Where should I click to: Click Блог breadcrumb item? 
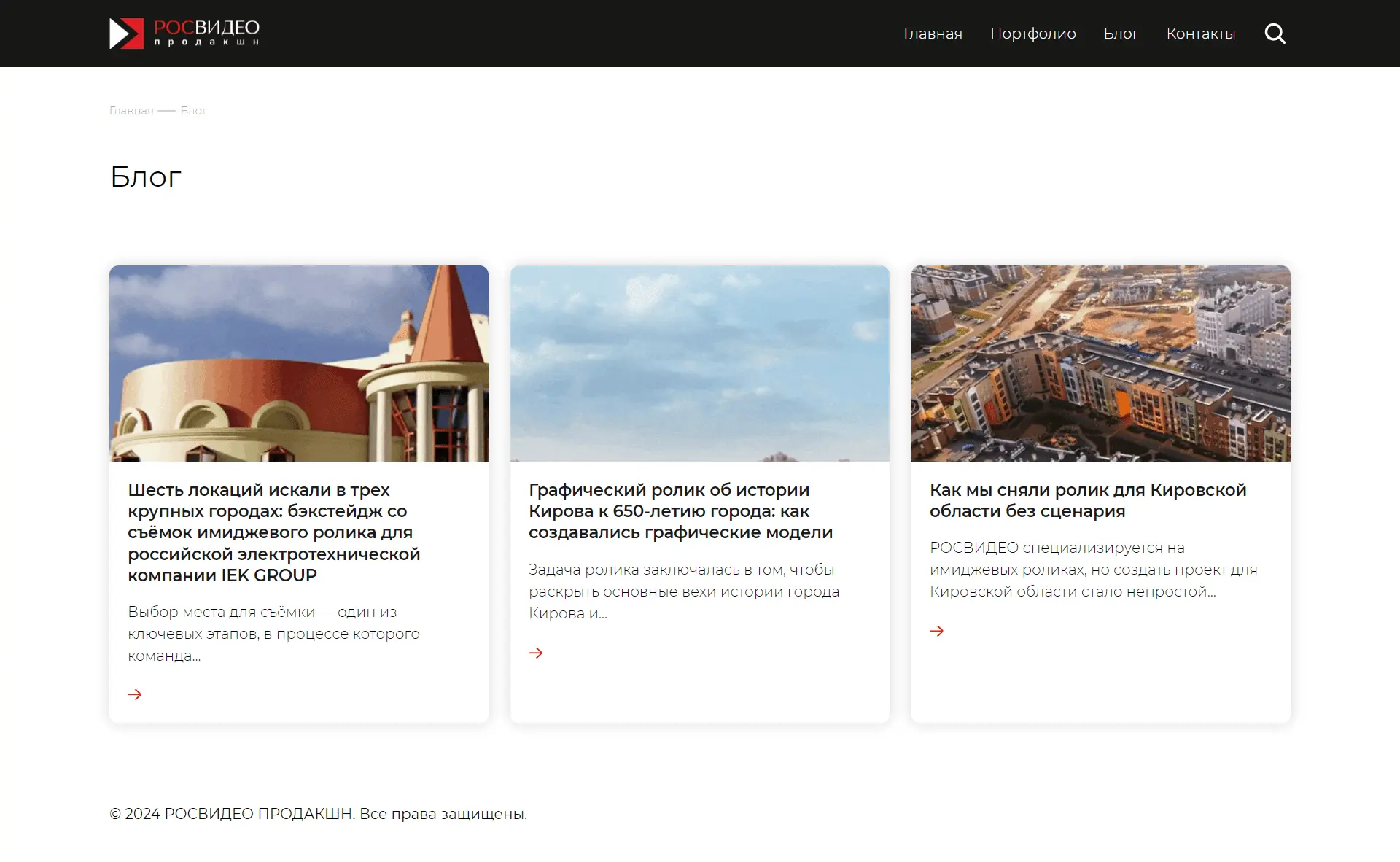pos(194,111)
